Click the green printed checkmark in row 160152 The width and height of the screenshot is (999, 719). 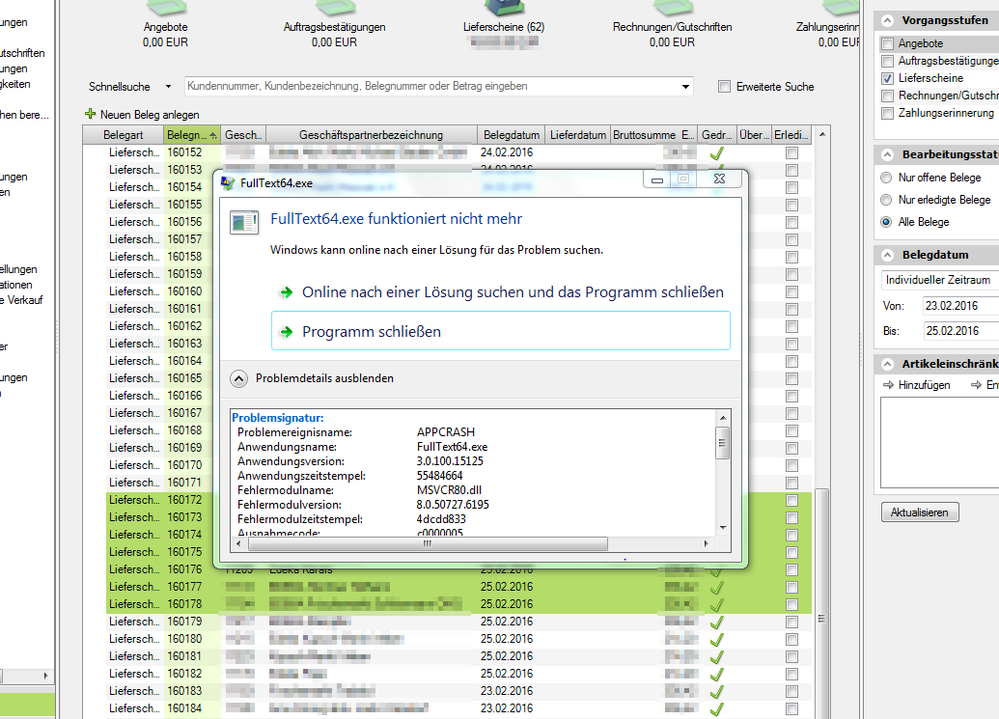(x=717, y=153)
